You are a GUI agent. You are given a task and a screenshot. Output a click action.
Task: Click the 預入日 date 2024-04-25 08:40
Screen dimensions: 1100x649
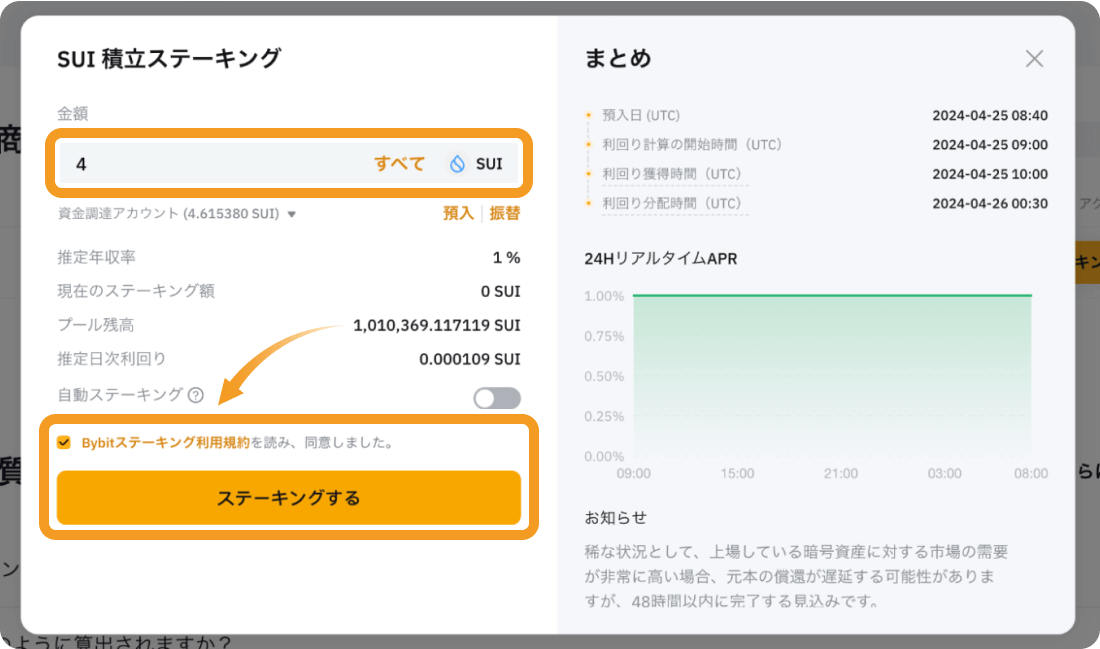[x=990, y=115]
